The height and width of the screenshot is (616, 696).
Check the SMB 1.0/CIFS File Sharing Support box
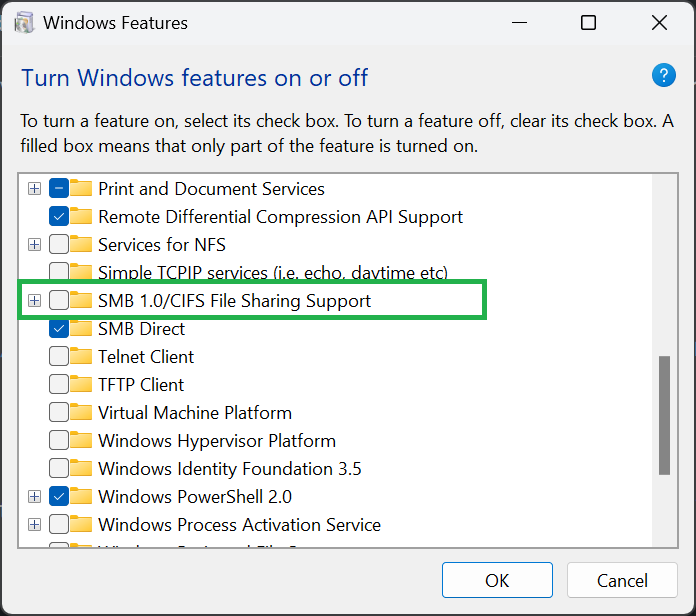(58, 301)
